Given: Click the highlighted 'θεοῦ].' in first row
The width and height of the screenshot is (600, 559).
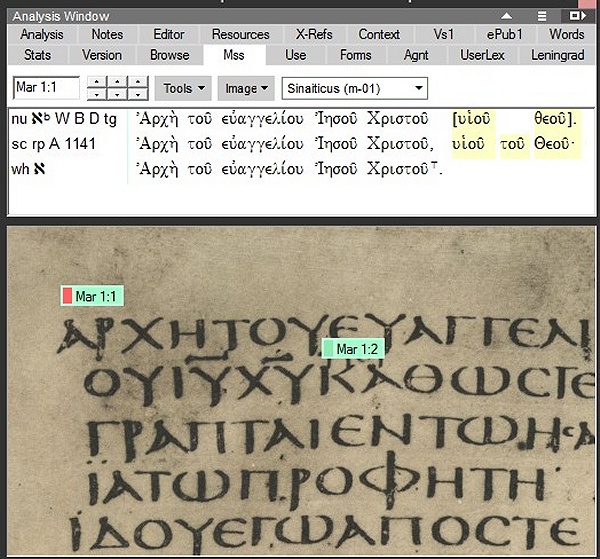Looking at the screenshot, I should [555, 119].
